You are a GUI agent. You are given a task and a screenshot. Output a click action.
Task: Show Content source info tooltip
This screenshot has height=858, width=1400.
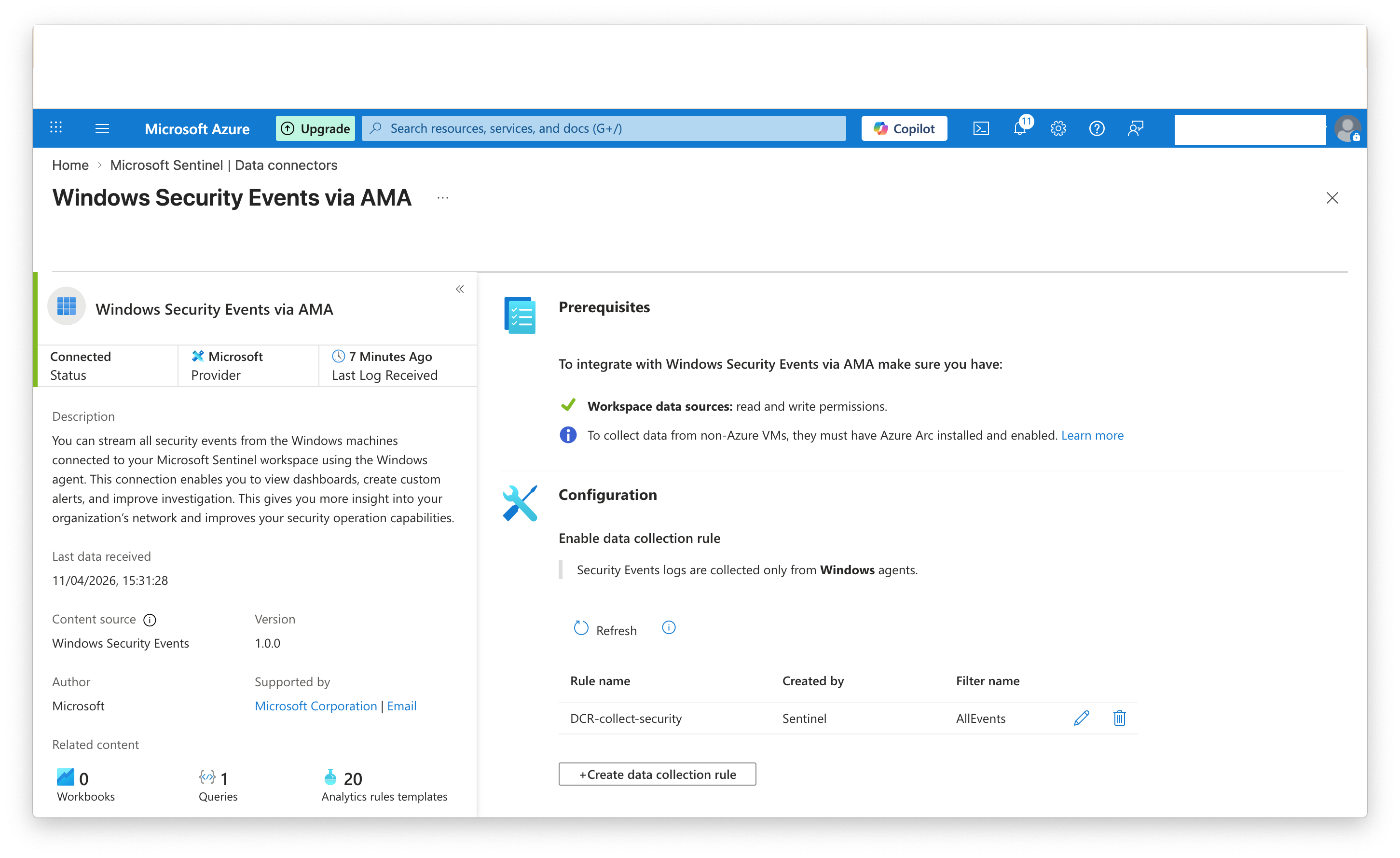(x=150, y=620)
